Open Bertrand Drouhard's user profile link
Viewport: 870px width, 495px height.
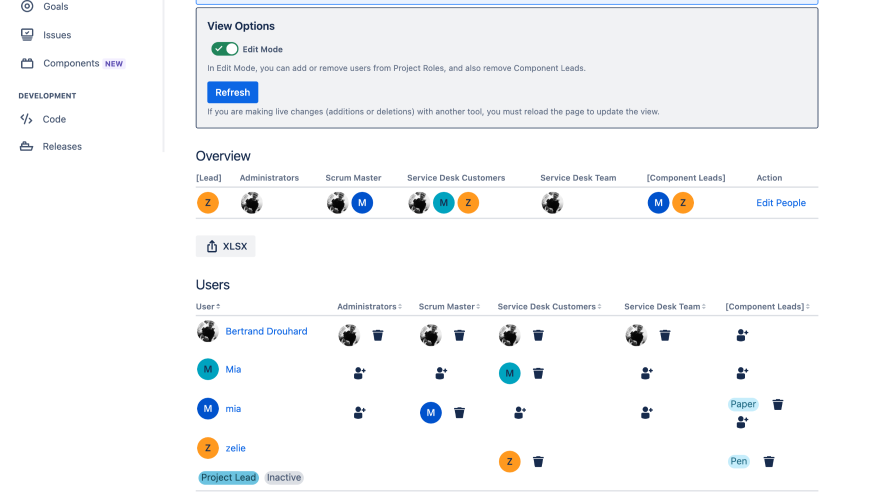point(266,331)
